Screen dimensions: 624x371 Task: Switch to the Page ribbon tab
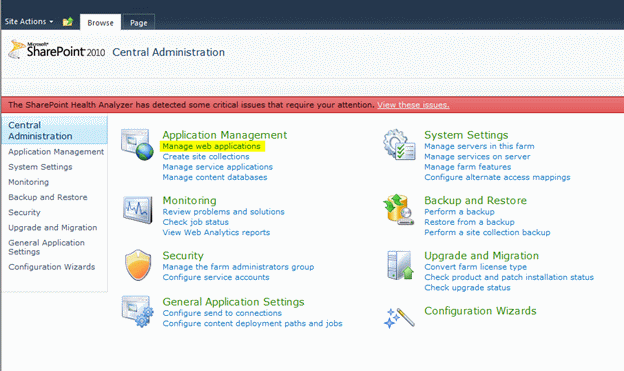tap(138, 23)
